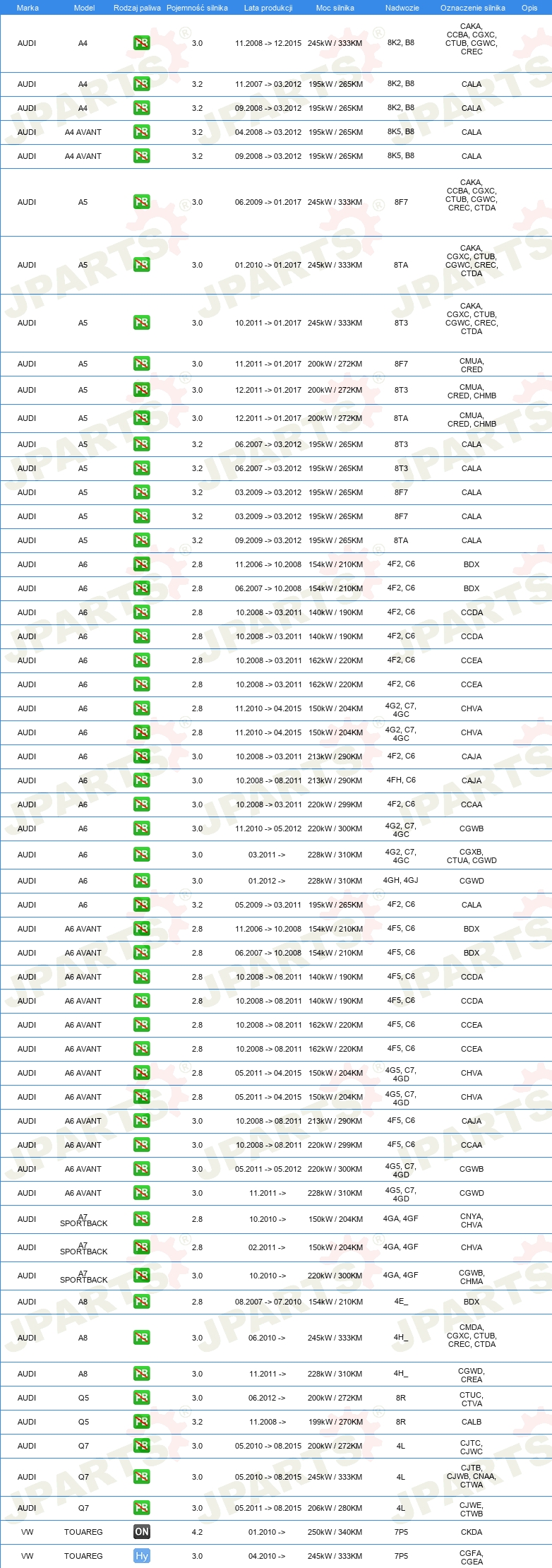This screenshot has height=1568, width=552.
Task: Select the CKDA engine code cell
Action: click(472, 1532)
